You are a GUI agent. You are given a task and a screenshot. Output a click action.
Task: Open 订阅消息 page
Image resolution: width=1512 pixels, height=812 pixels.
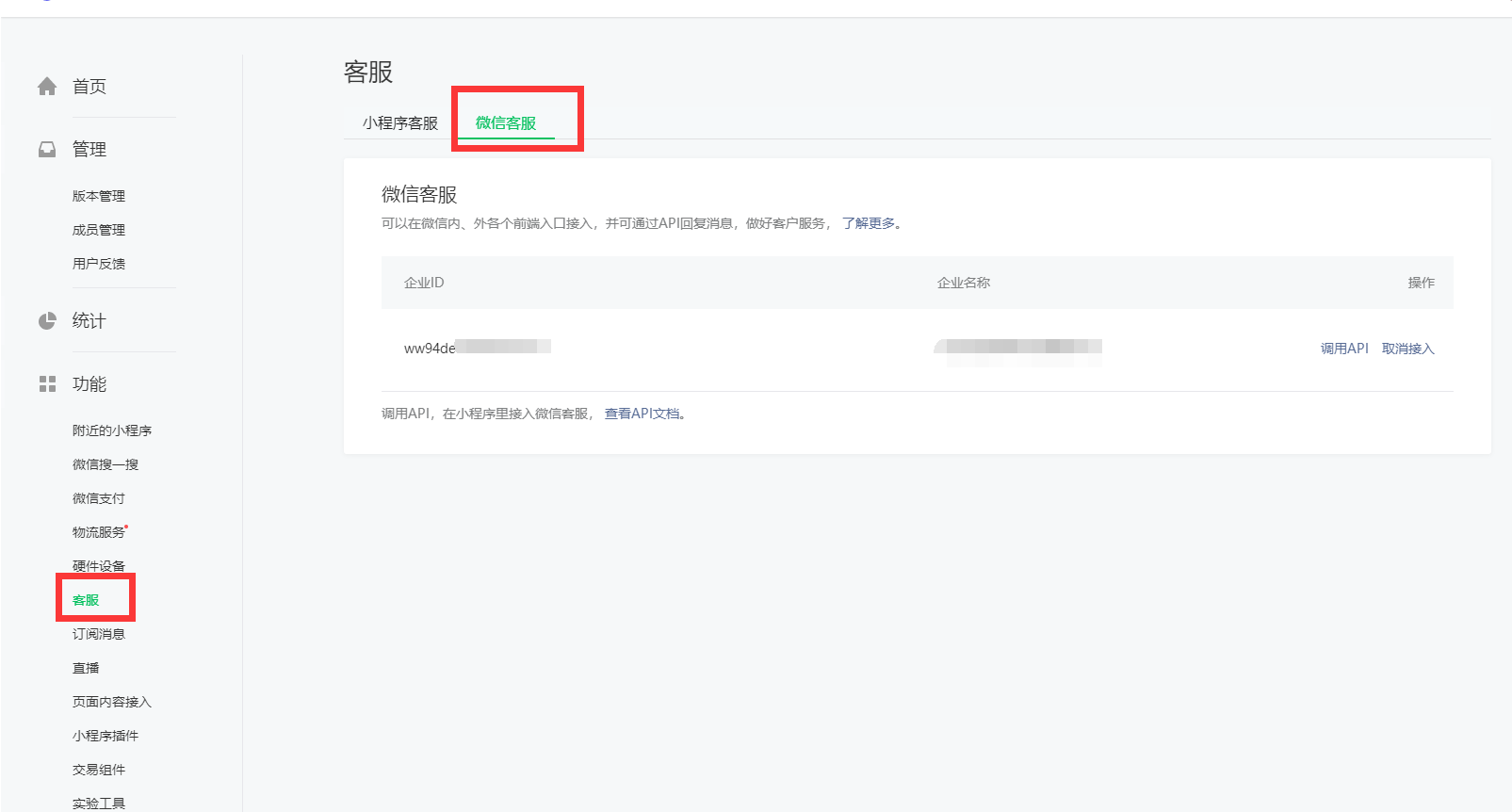coord(99,634)
